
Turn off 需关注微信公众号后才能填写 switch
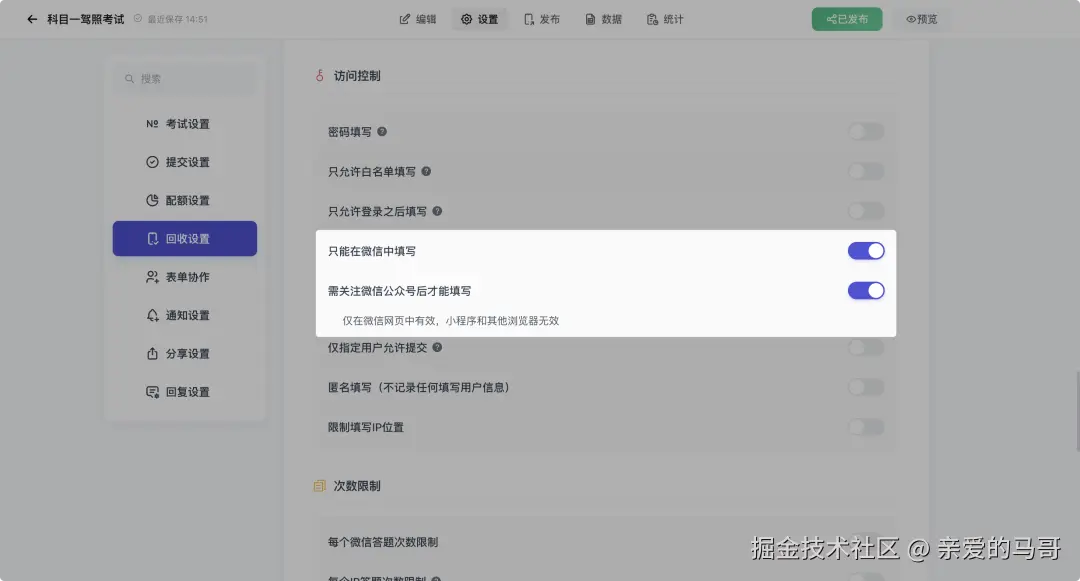(x=866, y=290)
